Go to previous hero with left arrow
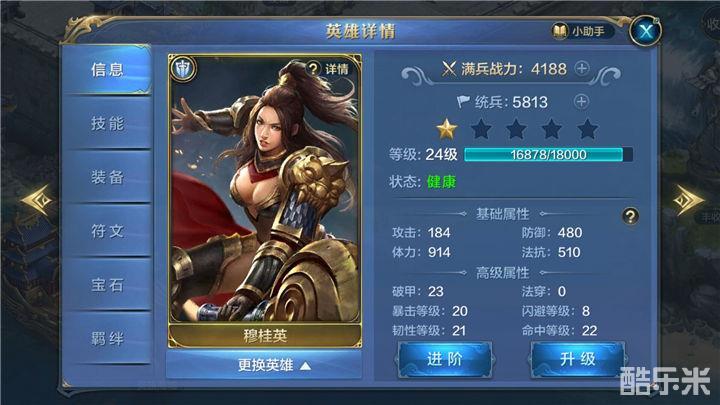 coord(39,200)
